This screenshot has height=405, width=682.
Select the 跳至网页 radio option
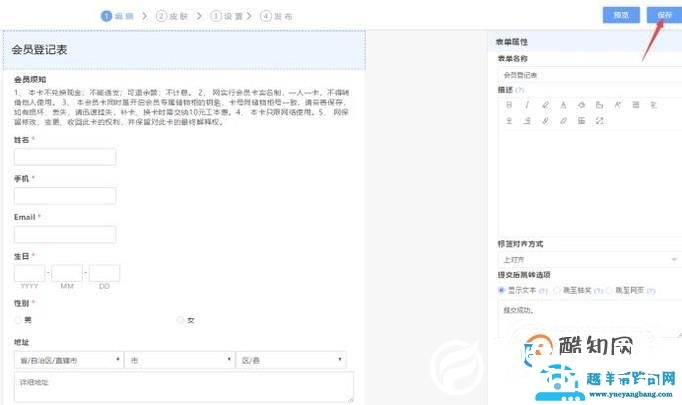coord(609,290)
